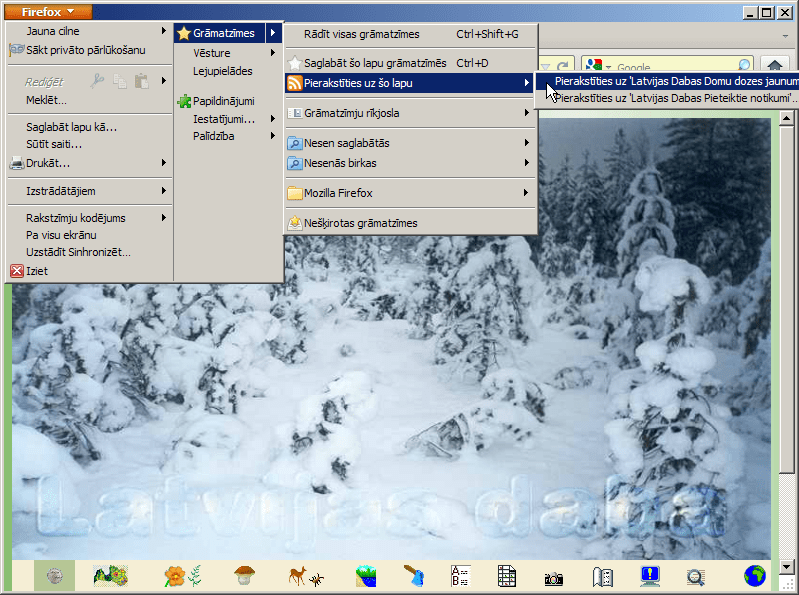Subscribe to 'Latvijas Dabas Pieteiktie notikumi' feed
Image resolution: width=799 pixels, height=595 pixels.
(667, 98)
